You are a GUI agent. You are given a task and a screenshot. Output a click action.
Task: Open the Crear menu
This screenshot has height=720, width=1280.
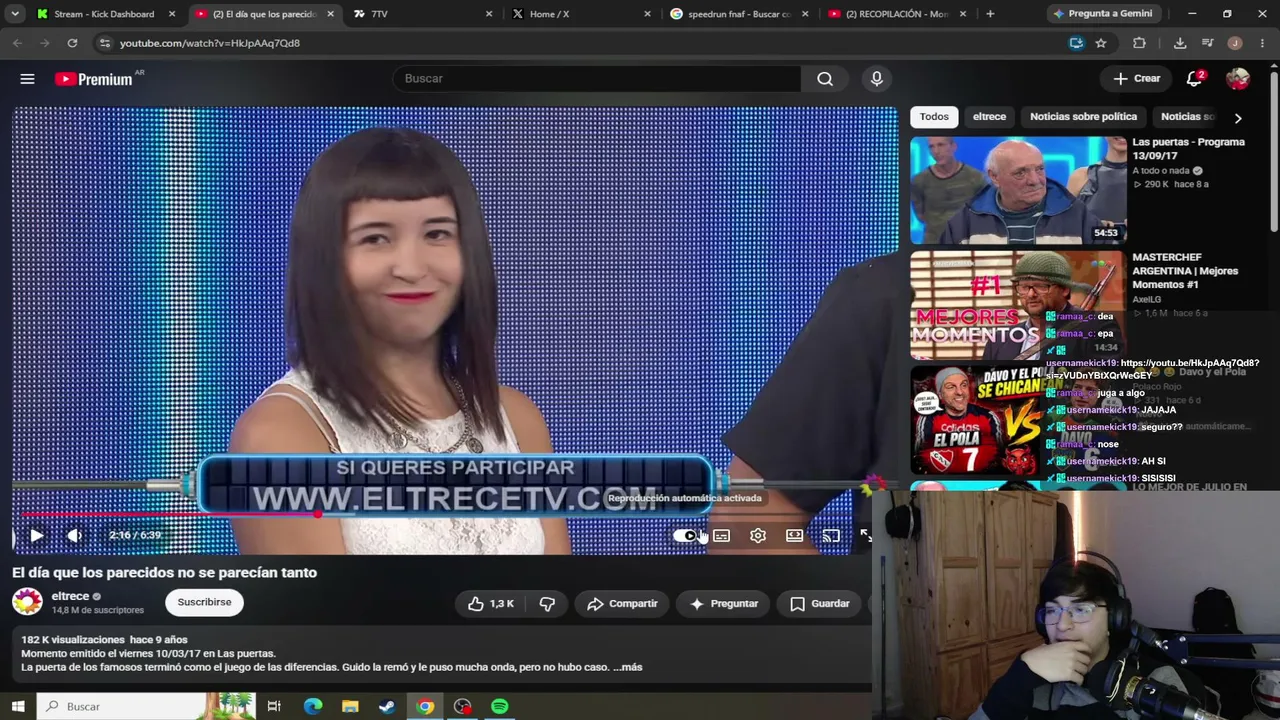pos(1137,79)
